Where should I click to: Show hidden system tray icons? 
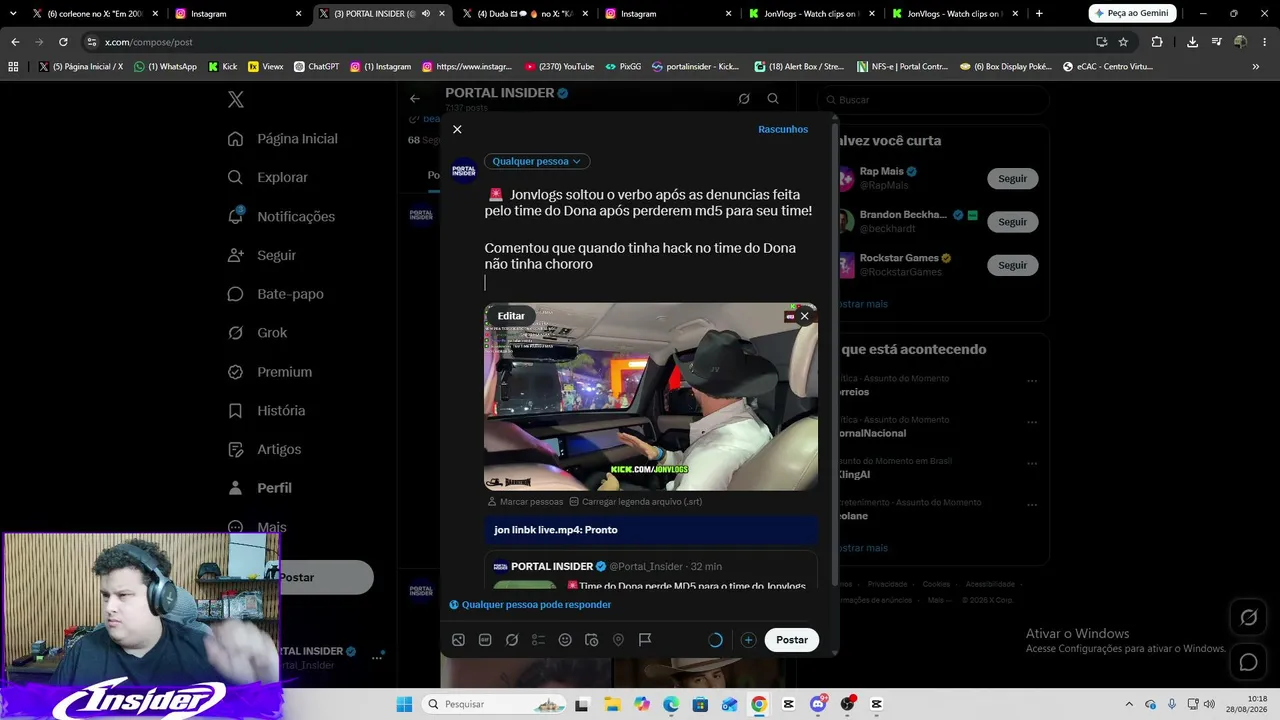(1129, 704)
